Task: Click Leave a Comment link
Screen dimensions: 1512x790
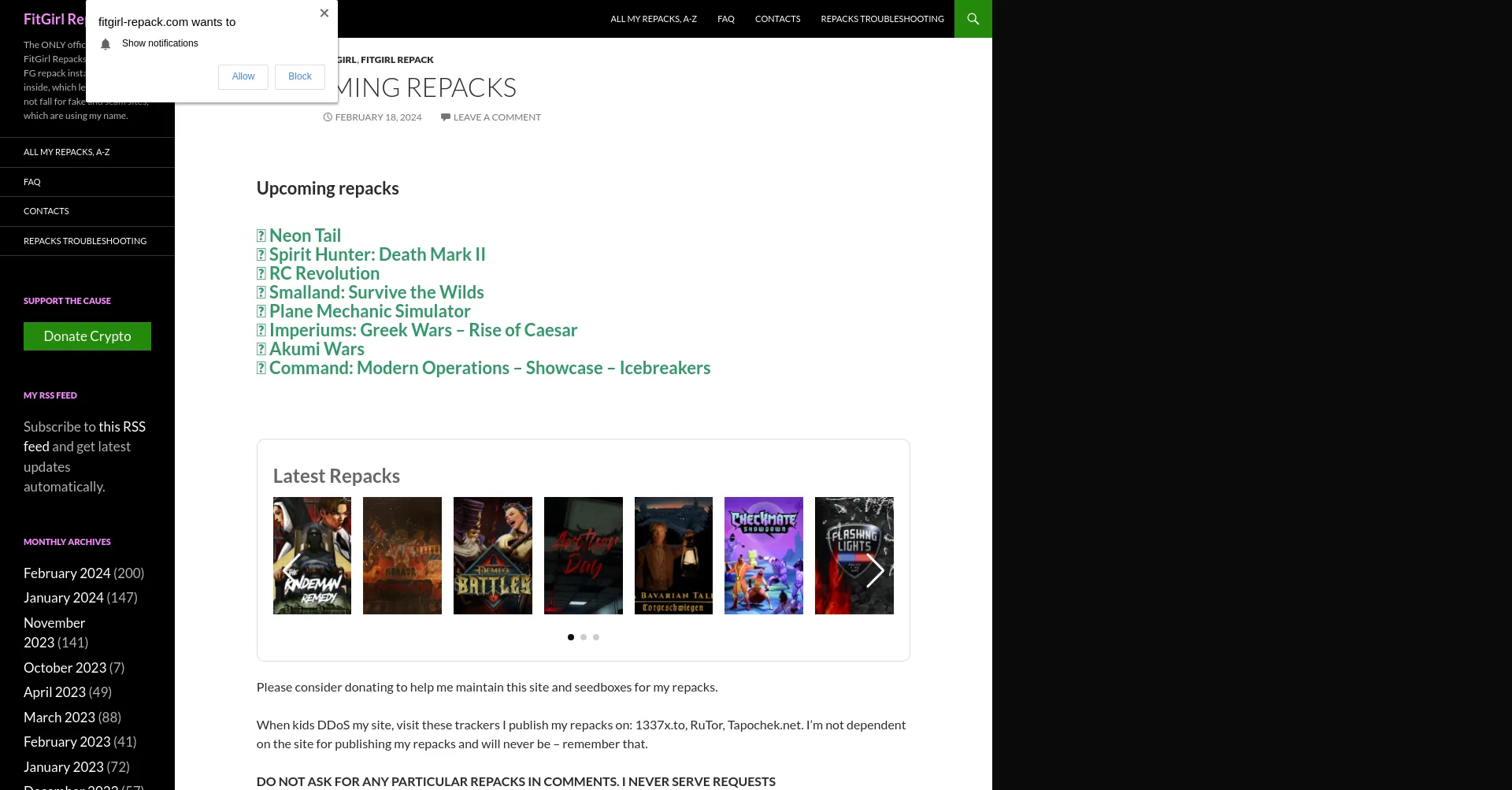Action: point(497,117)
